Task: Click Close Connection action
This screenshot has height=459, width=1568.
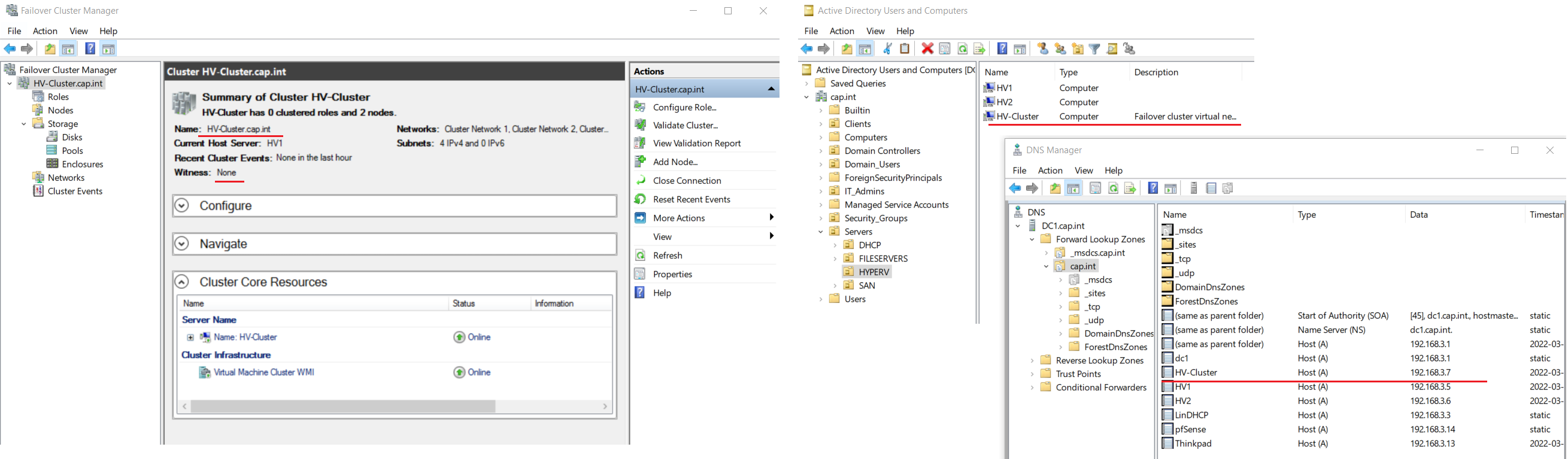Action: (x=687, y=181)
